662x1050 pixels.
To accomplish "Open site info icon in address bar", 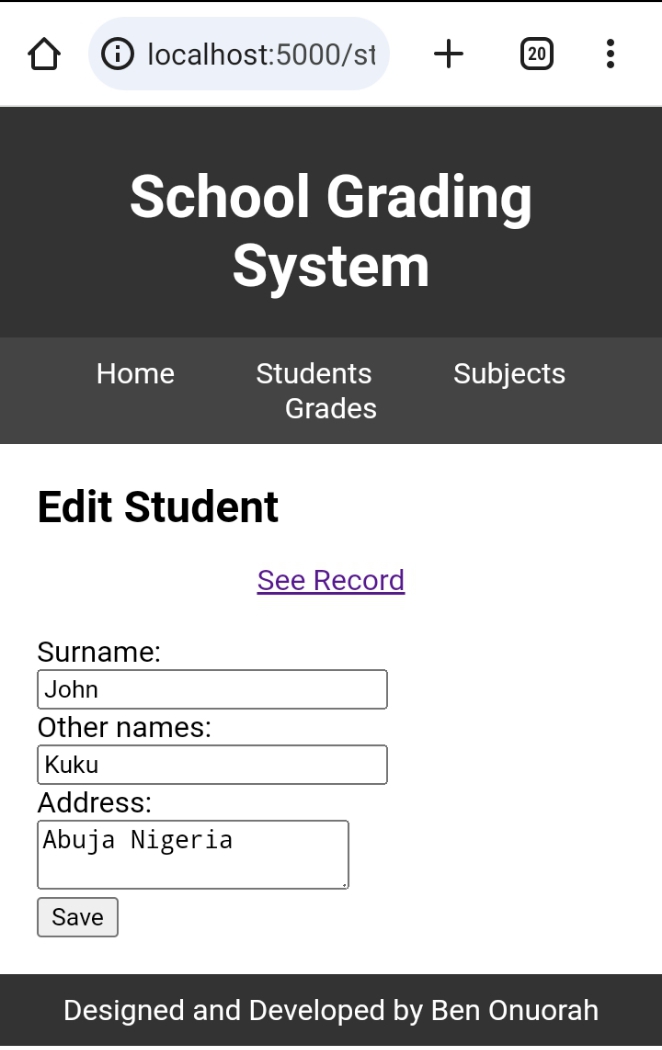I will tap(117, 54).
